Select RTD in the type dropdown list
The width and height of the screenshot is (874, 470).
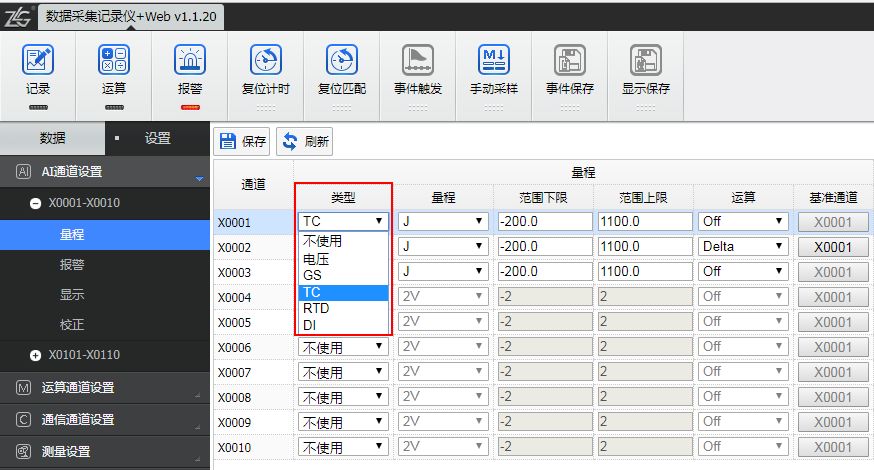[316, 309]
